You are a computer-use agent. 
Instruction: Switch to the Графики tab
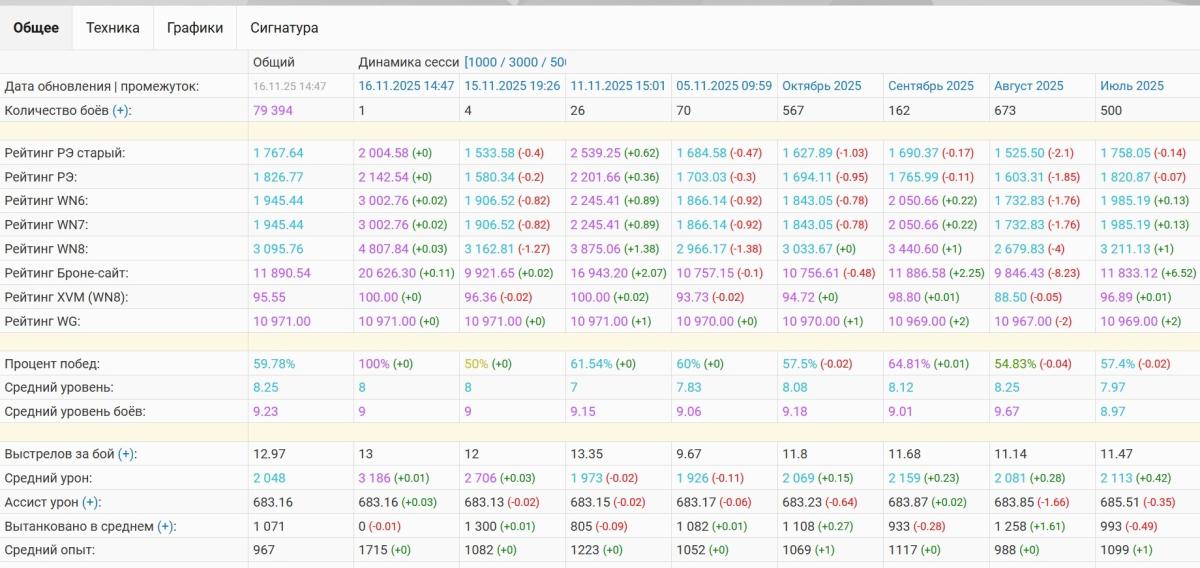click(195, 28)
